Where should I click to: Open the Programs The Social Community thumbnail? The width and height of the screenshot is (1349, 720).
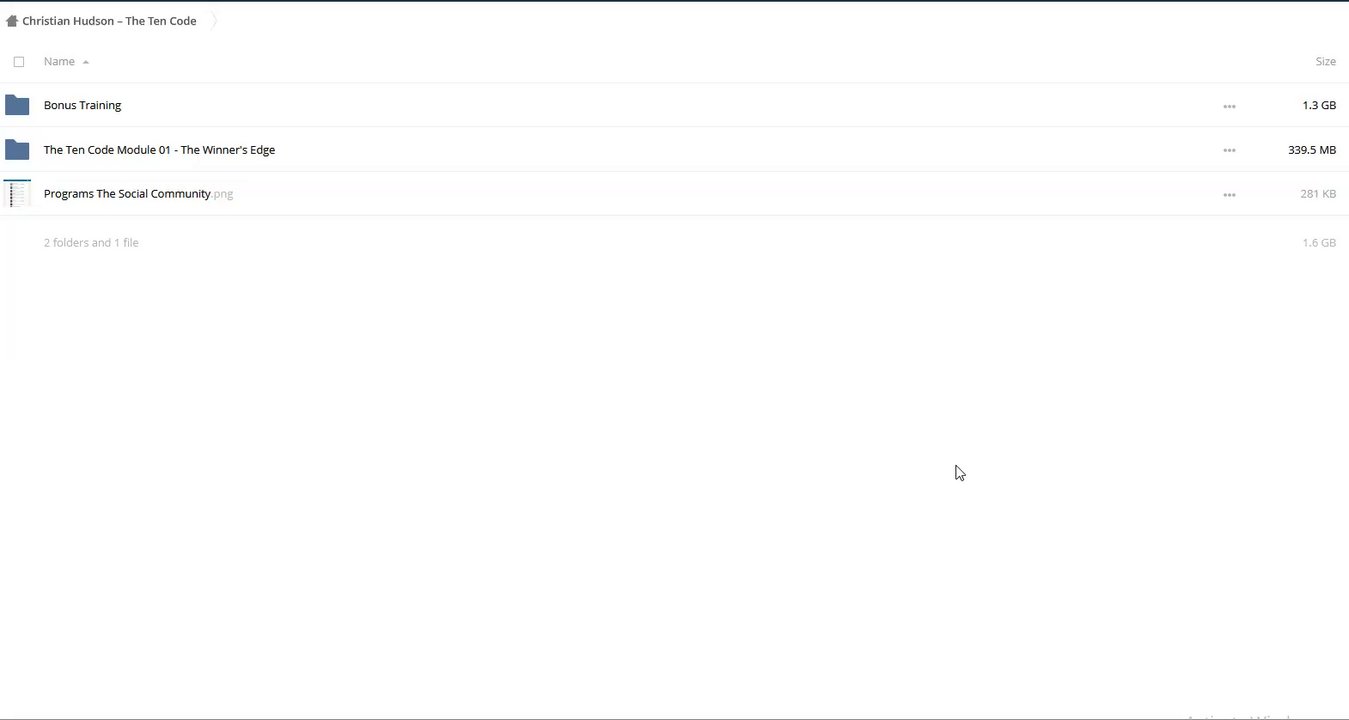[17, 194]
